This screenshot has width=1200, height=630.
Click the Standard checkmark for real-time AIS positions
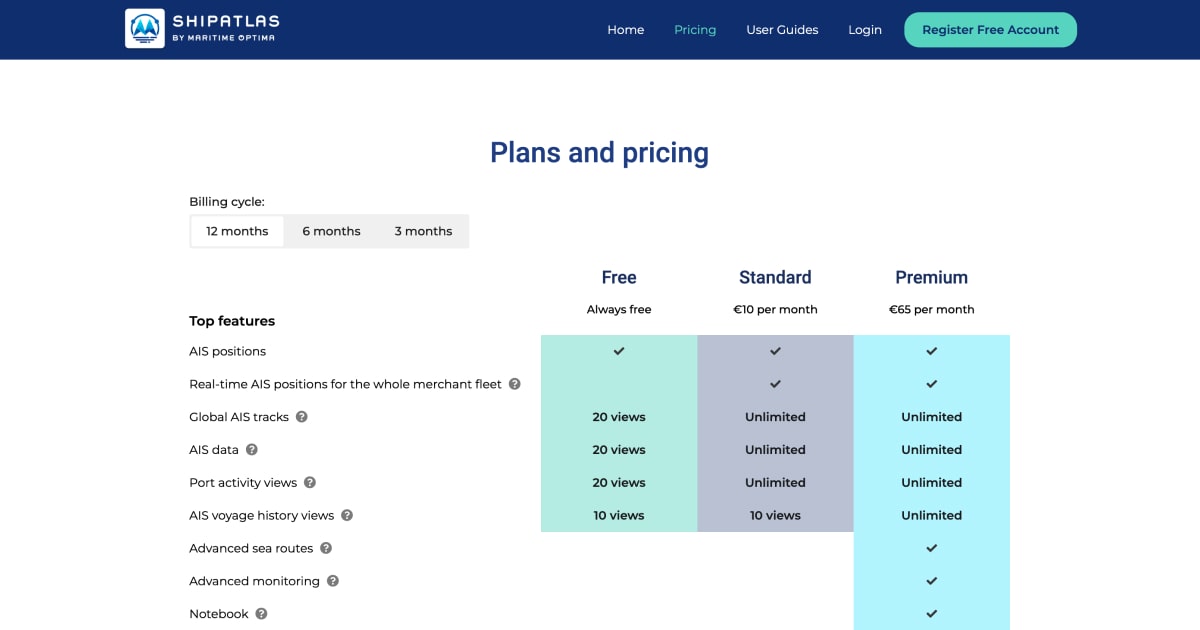tap(775, 383)
